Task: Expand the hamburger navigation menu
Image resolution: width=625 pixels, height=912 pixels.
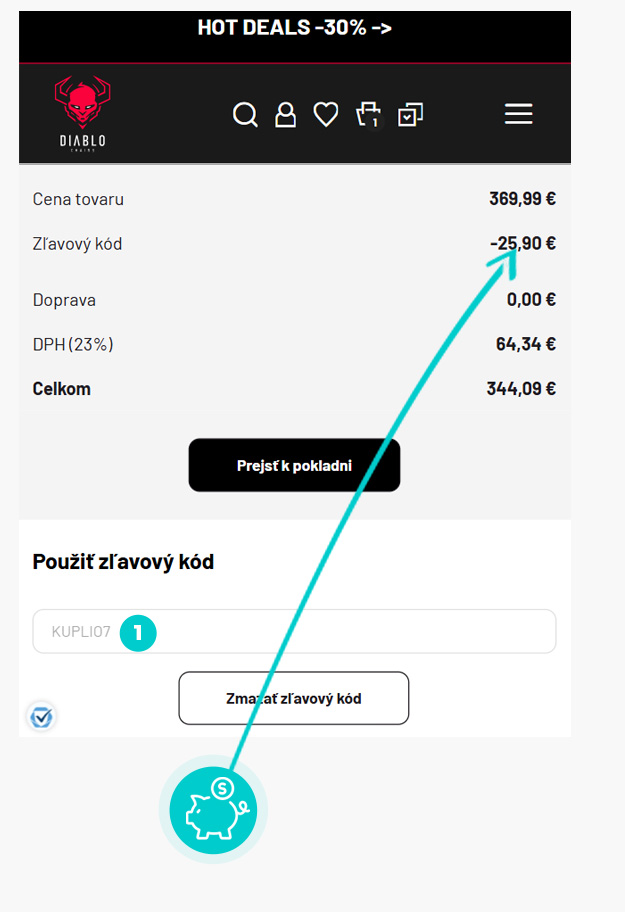Action: [x=518, y=115]
